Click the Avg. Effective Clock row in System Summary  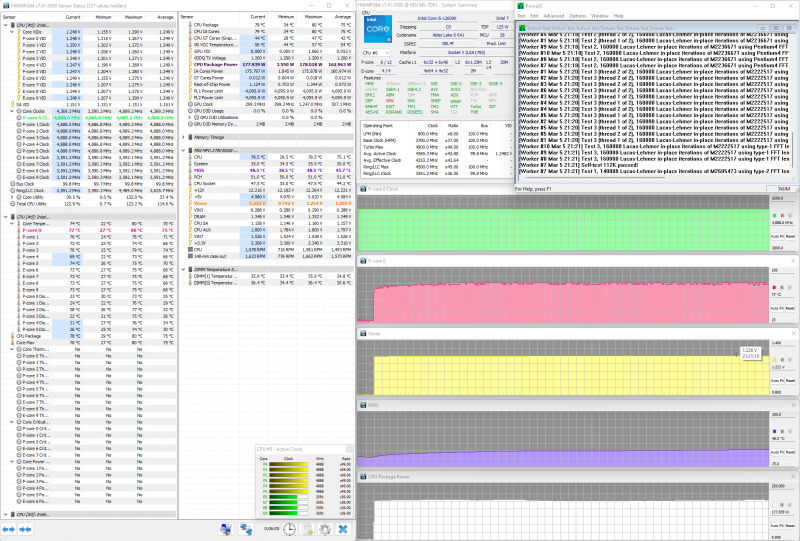click(437, 160)
